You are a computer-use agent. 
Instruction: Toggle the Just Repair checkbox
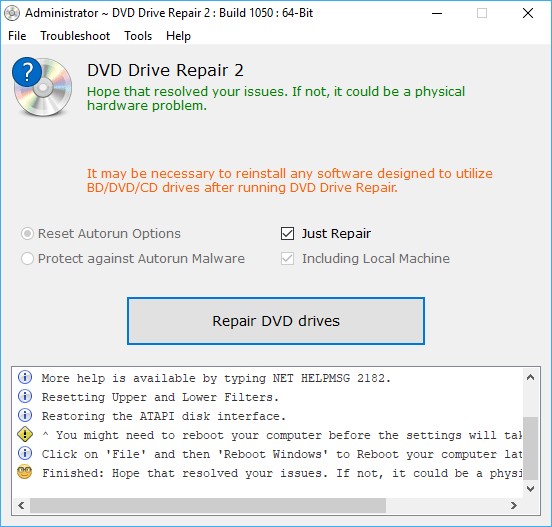tap(287, 233)
